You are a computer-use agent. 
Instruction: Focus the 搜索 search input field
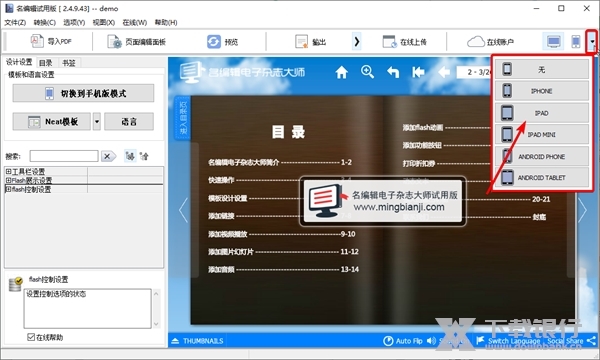(x=64, y=156)
